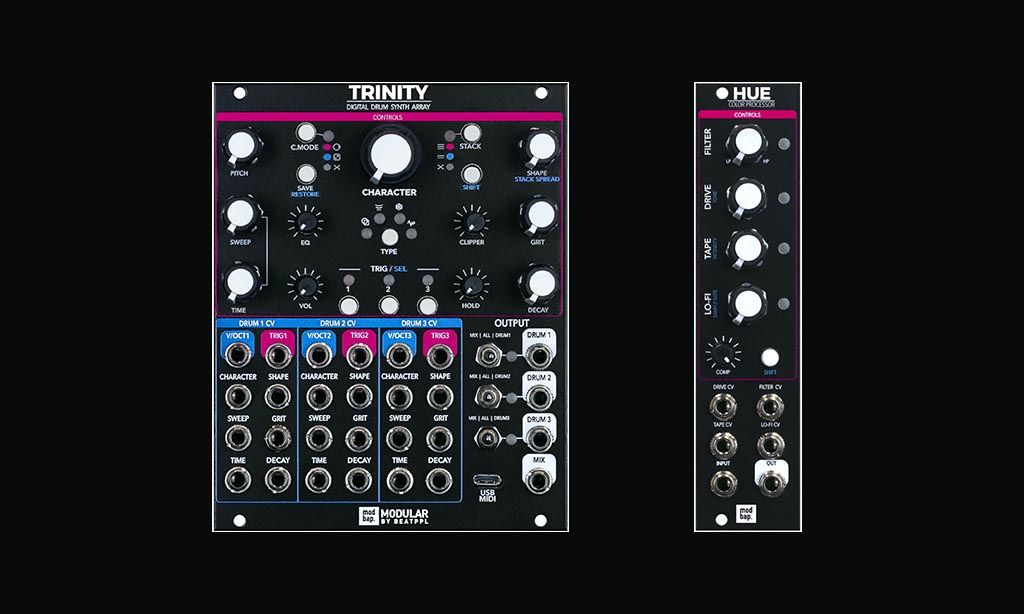Click the mod bap logo on Hue
This screenshot has width=1024, height=614.
point(746,513)
